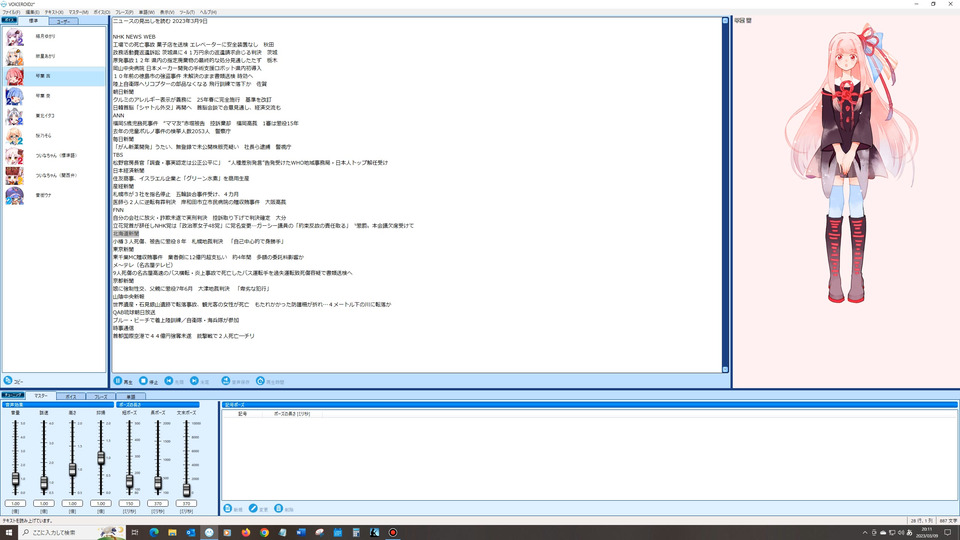
Task: Click the character illustration in the right panel
Action: pos(849,162)
